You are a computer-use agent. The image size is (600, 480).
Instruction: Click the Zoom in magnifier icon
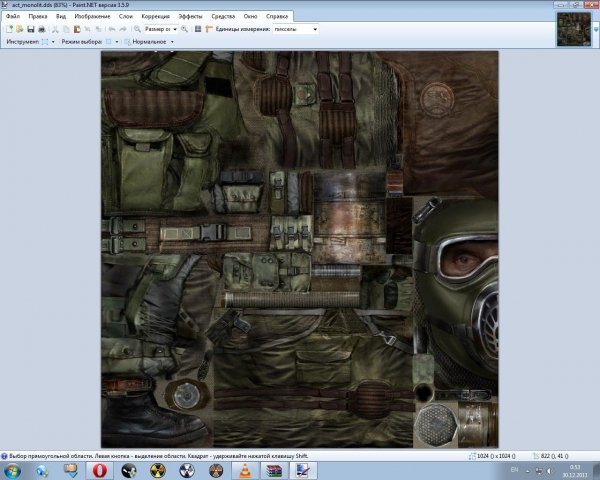(184, 29)
